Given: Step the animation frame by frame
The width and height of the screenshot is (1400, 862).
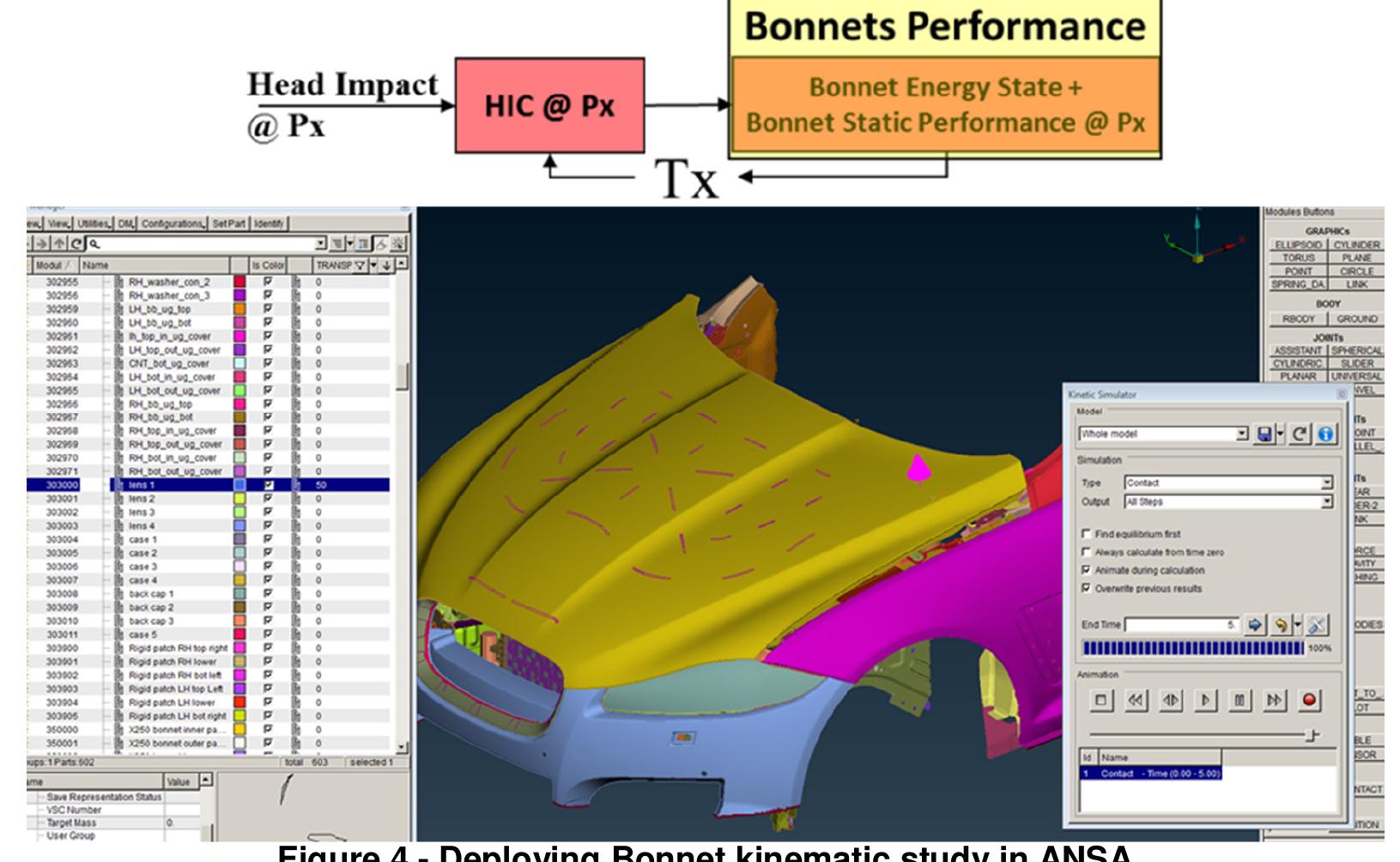Looking at the screenshot, I should (1171, 701).
